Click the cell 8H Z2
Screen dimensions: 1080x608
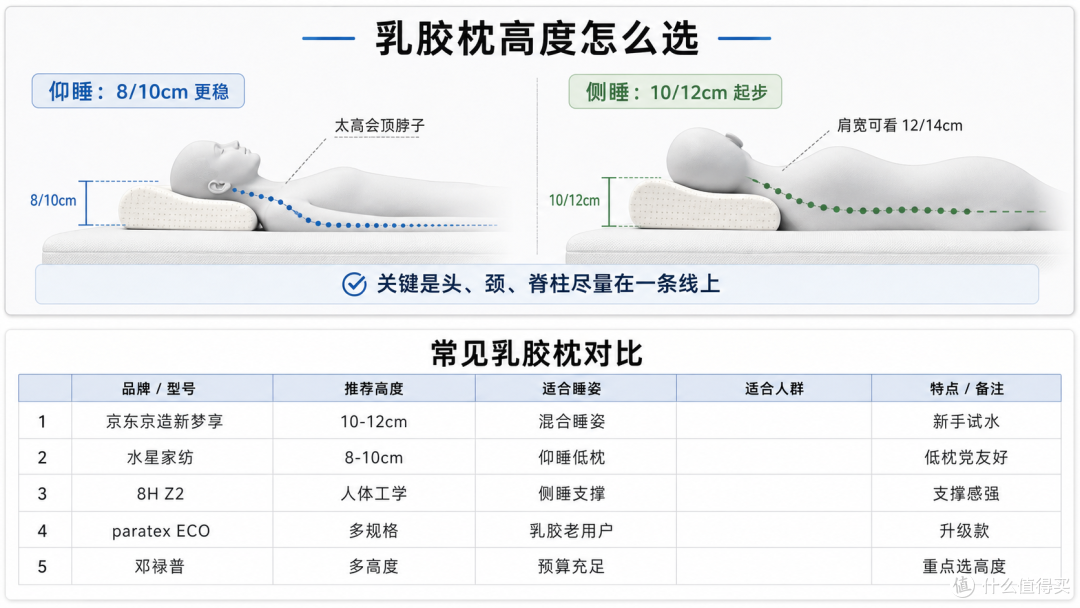(x=172, y=494)
